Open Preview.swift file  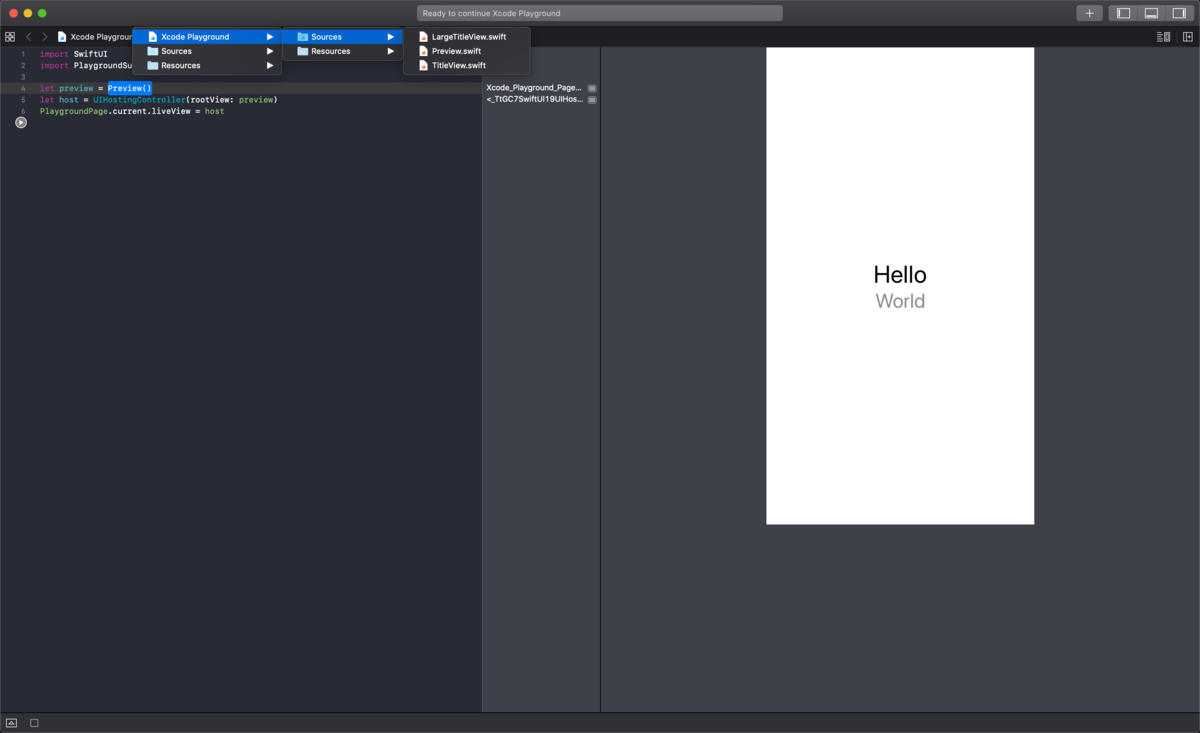(467, 51)
